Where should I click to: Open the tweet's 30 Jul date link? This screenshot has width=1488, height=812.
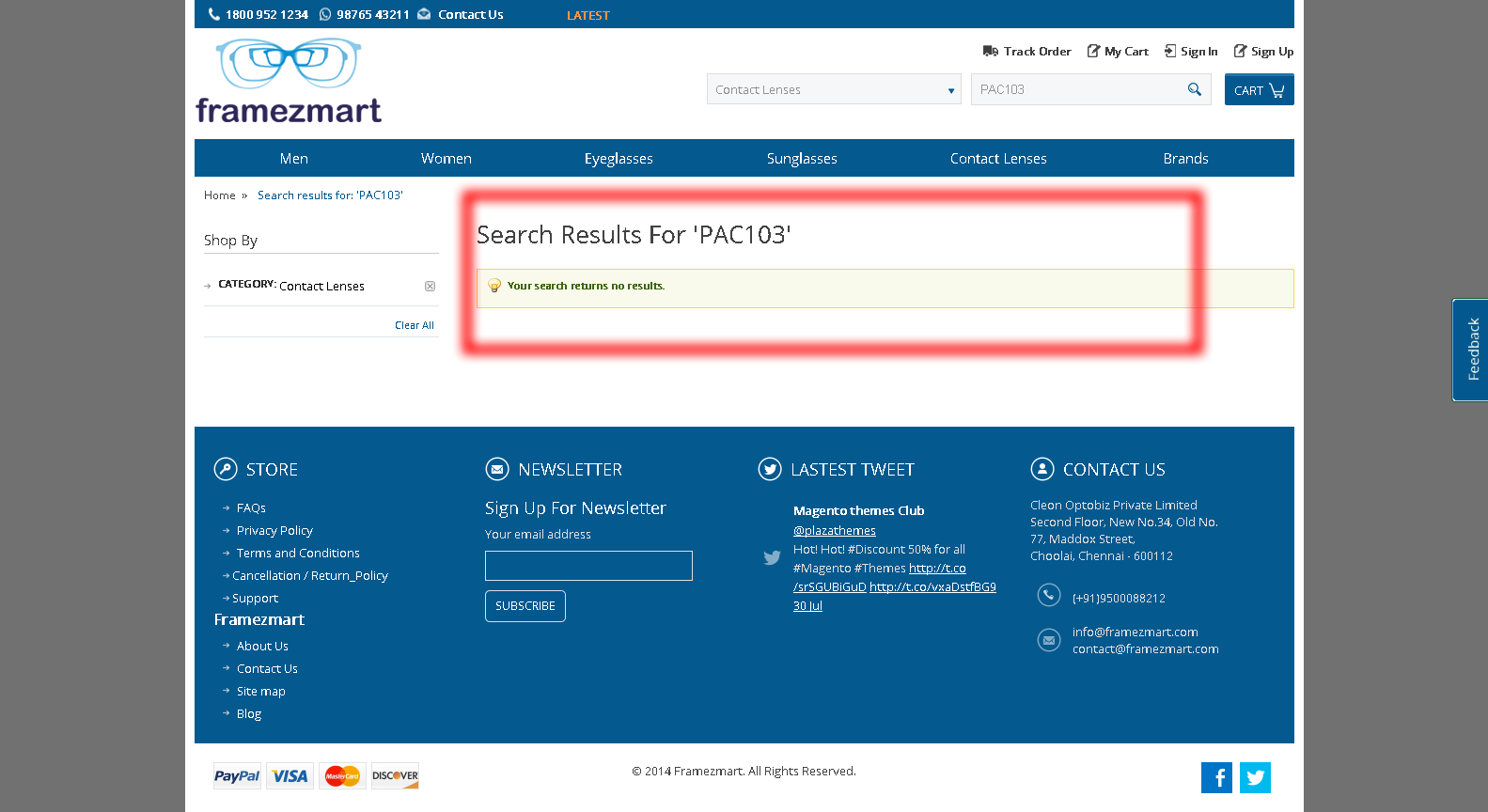click(x=807, y=606)
